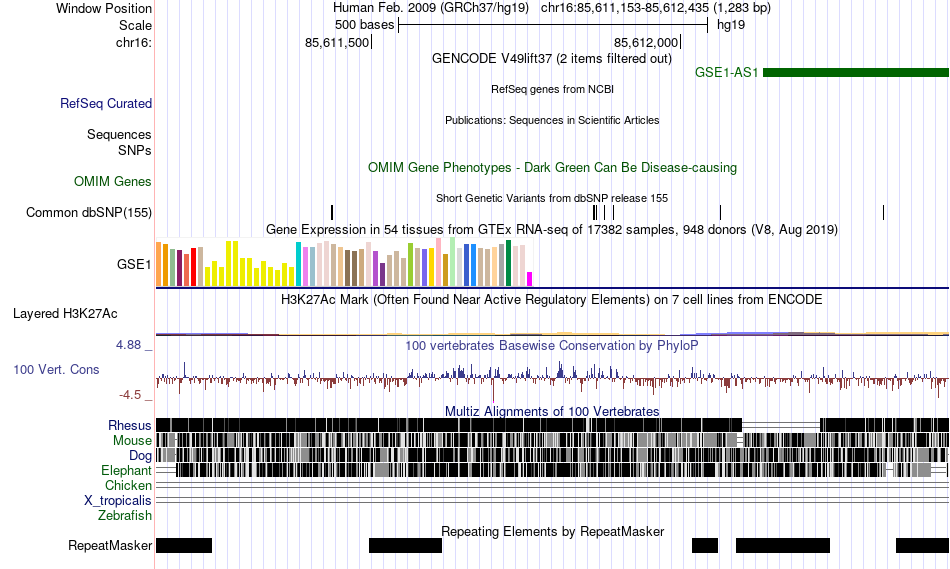The height and width of the screenshot is (569, 950).
Task: Click the chr16: ruler label
Action: 134,42
